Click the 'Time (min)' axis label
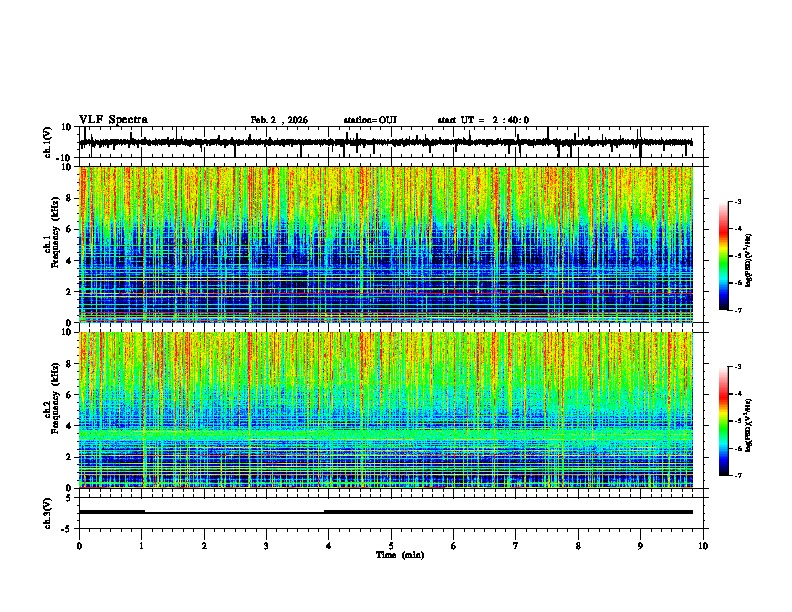Image resolution: width=792 pixels, height=612 pixels. tap(400, 555)
